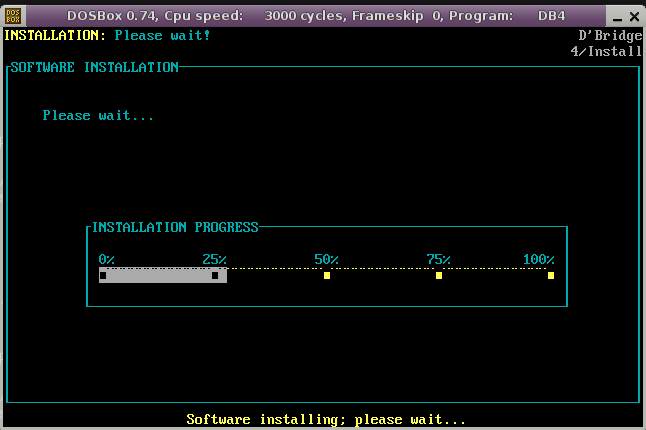This screenshot has height=430, width=646.
Task: Click the yellow 100% progress marker
Action: point(551,275)
